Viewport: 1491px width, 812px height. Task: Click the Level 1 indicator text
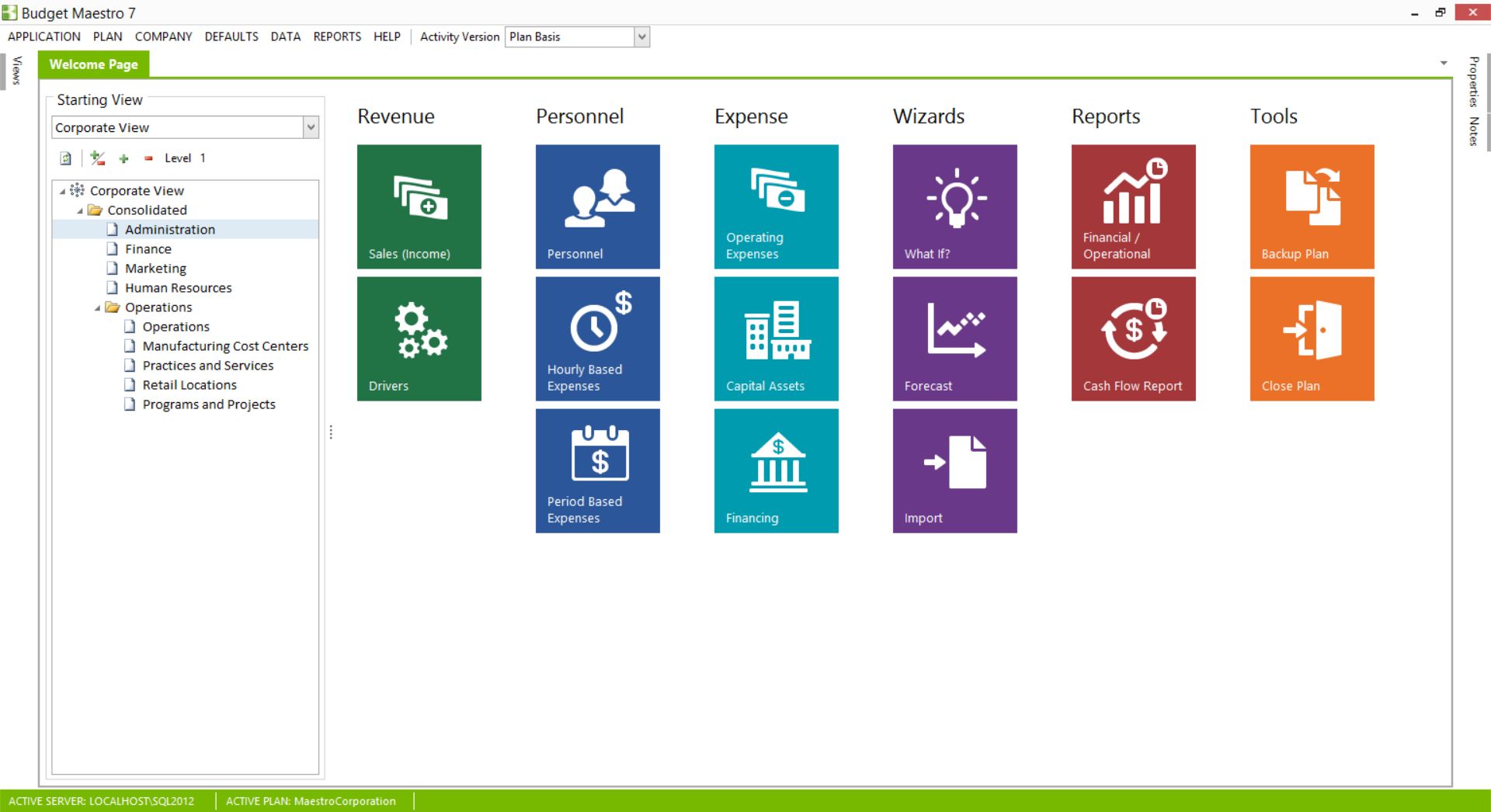(x=185, y=158)
